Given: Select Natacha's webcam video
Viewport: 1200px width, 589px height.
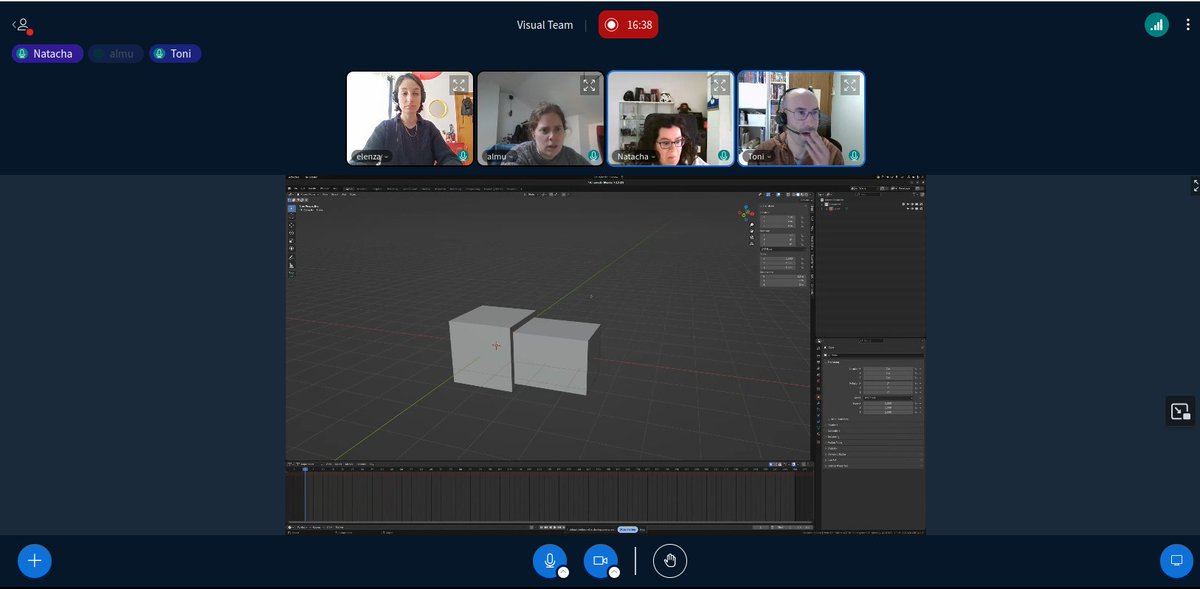Looking at the screenshot, I should tap(671, 118).
